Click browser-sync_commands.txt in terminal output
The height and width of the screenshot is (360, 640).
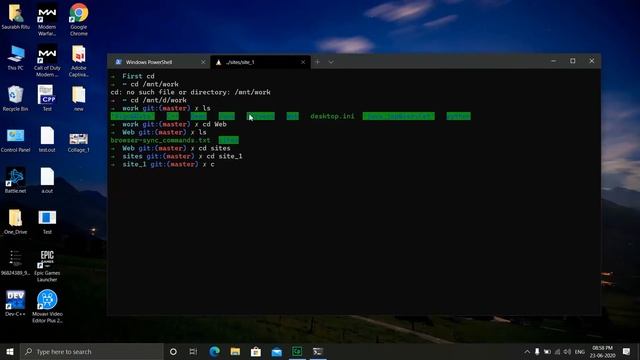[x=160, y=140]
